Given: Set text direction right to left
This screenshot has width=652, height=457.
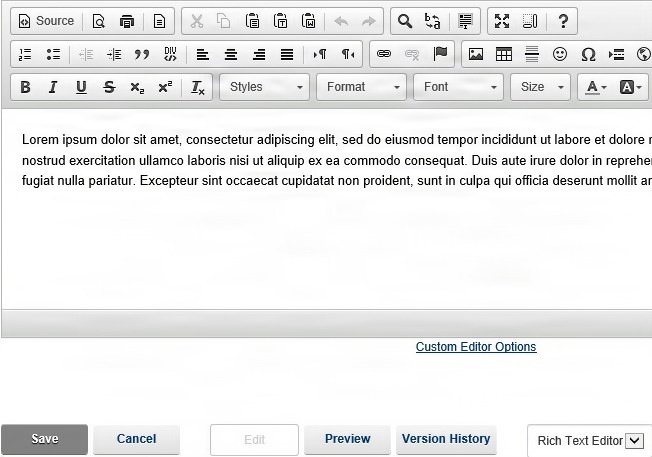Looking at the screenshot, I should [348, 54].
